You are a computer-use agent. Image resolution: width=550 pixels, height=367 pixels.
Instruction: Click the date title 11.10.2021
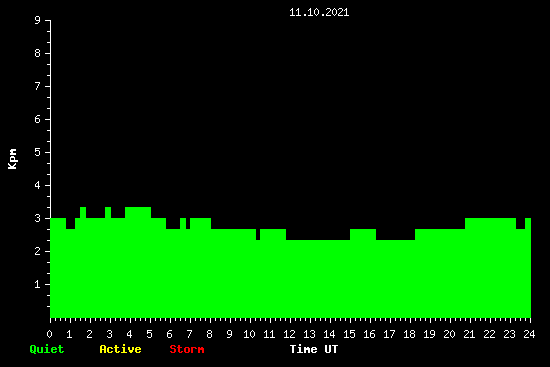pos(319,13)
